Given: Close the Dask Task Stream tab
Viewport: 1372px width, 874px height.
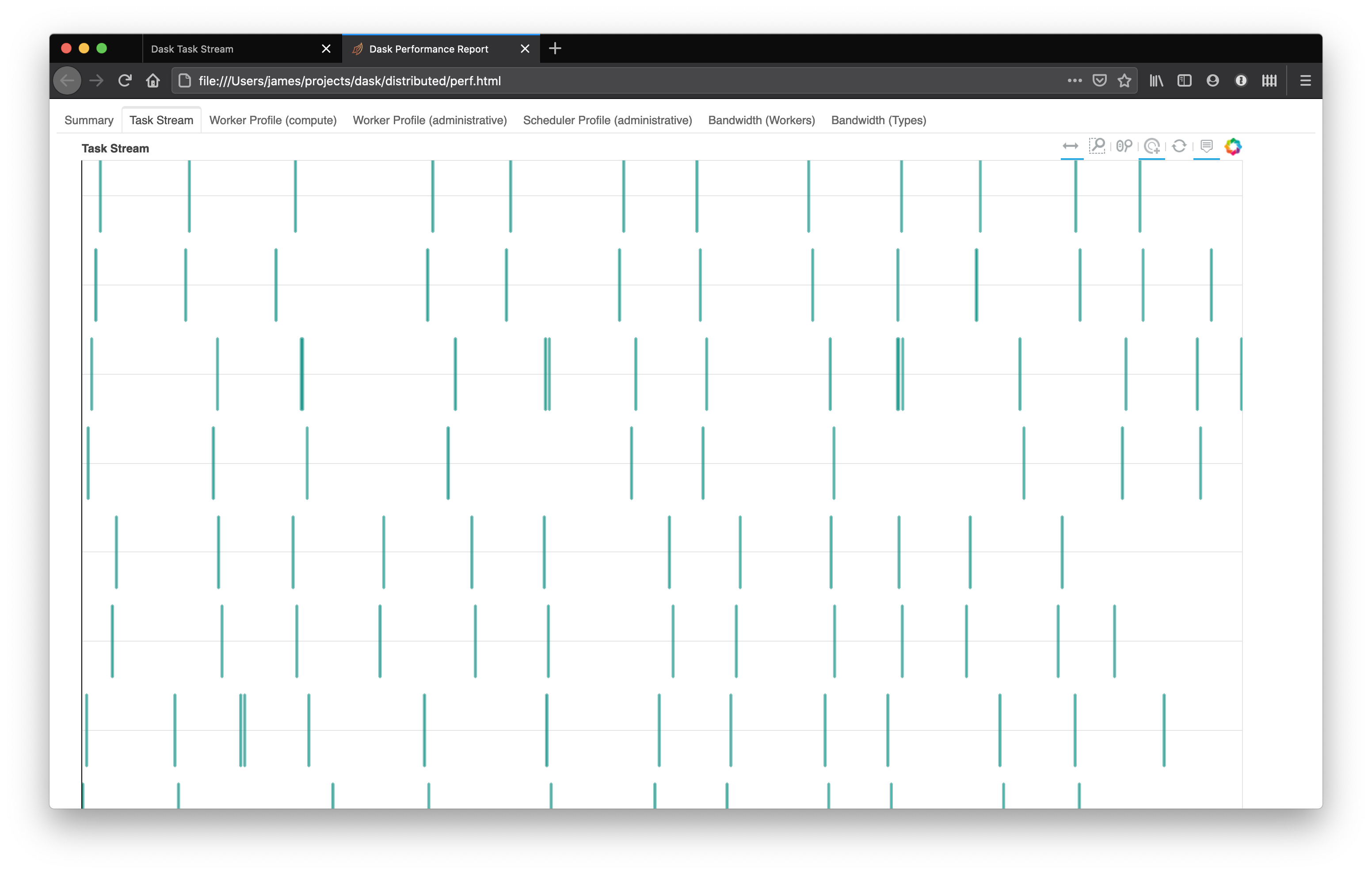Looking at the screenshot, I should pyautogui.click(x=326, y=49).
